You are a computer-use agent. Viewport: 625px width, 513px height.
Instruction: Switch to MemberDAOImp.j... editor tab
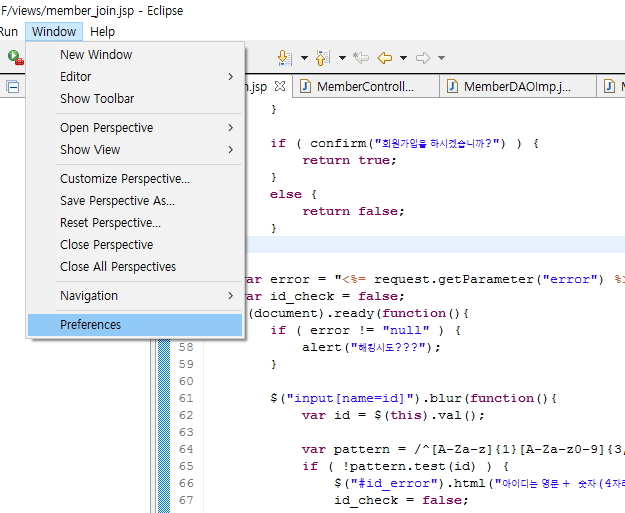coord(517,86)
